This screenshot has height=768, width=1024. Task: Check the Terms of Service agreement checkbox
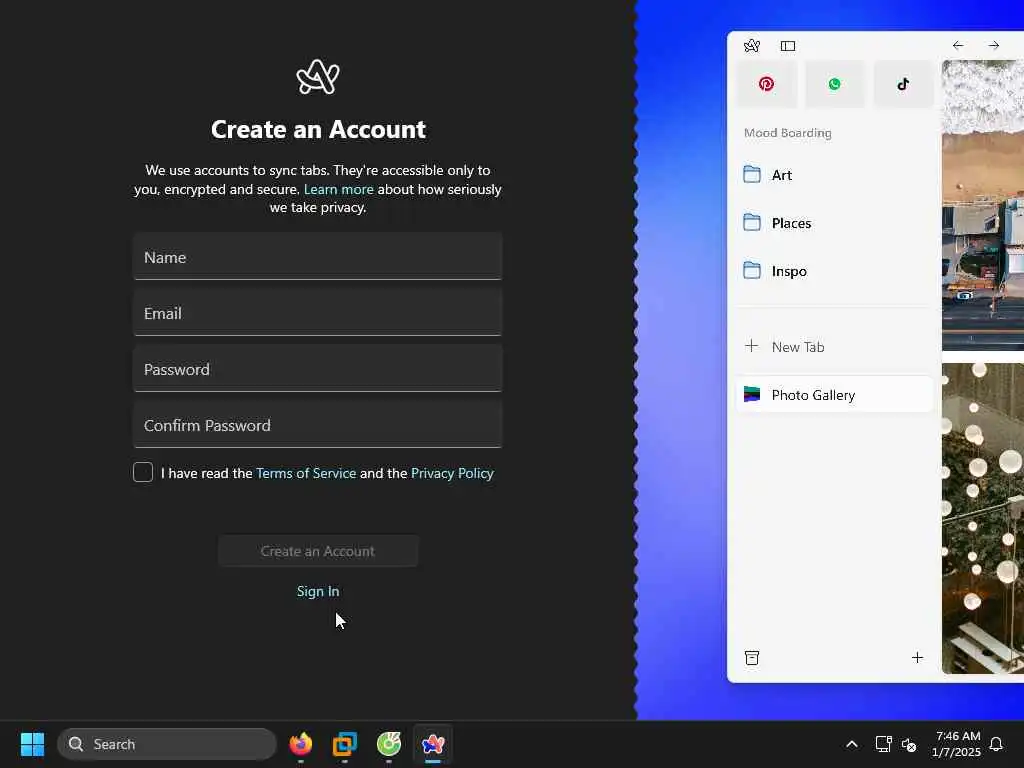coord(143,472)
